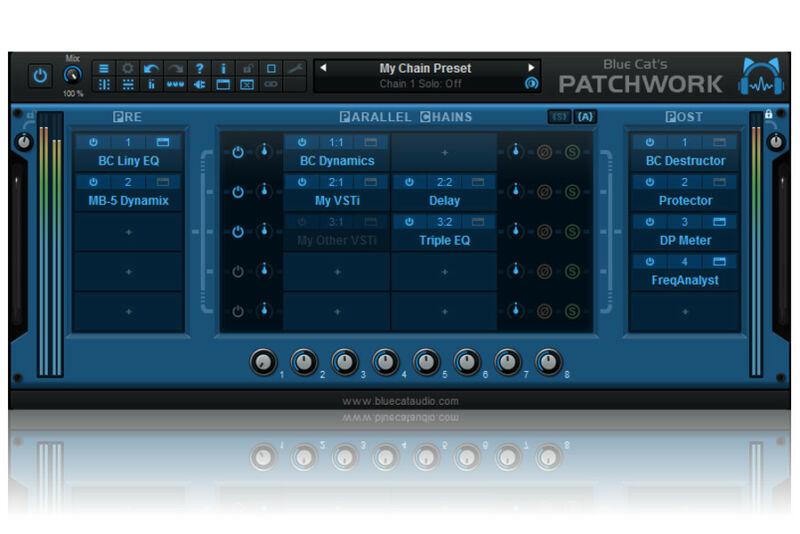The width and height of the screenshot is (800, 534).
Task: Click the plug connector icon in toolbar
Action: (x=199, y=85)
